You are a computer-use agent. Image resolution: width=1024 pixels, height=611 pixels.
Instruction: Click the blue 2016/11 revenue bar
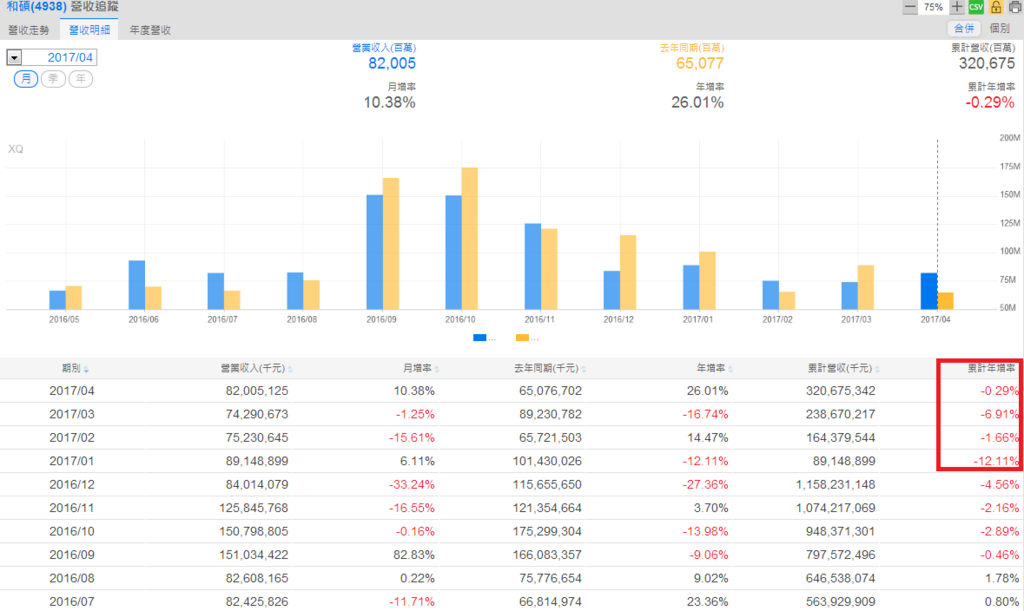click(x=533, y=266)
